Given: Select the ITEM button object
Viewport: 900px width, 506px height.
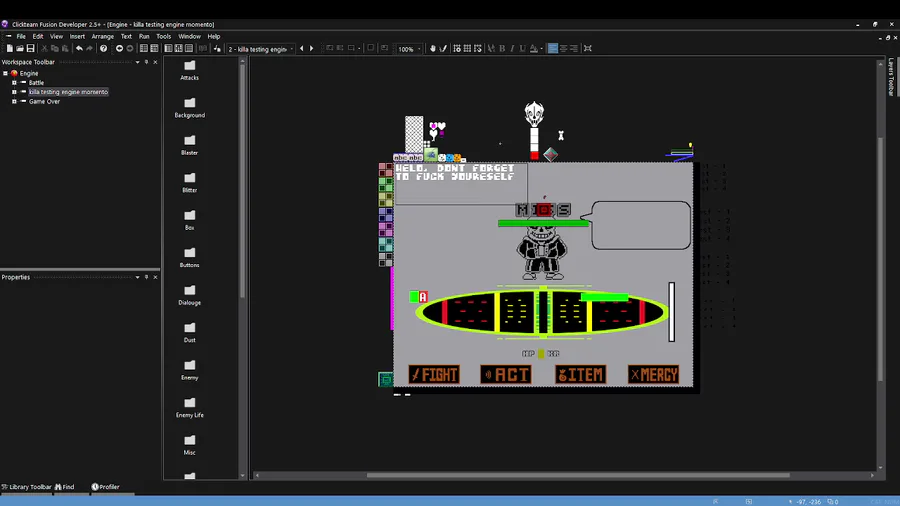Looking at the screenshot, I should 580,375.
